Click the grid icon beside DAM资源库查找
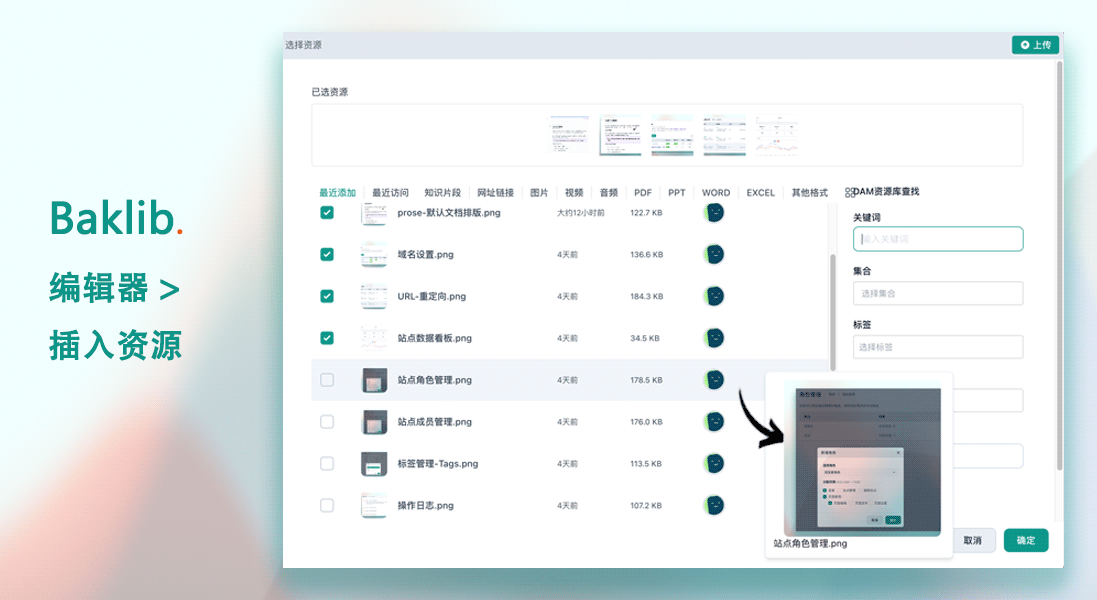Image resolution: width=1097 pixels, height=600 pixels. click(x=848, y=191)
